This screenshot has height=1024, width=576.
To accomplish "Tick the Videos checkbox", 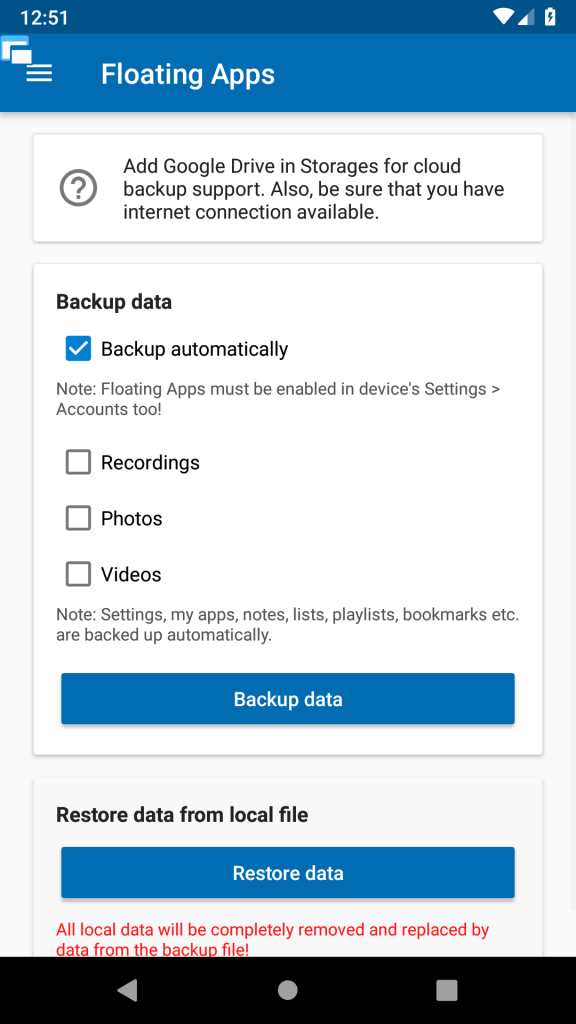I will [x=78, y=575].
